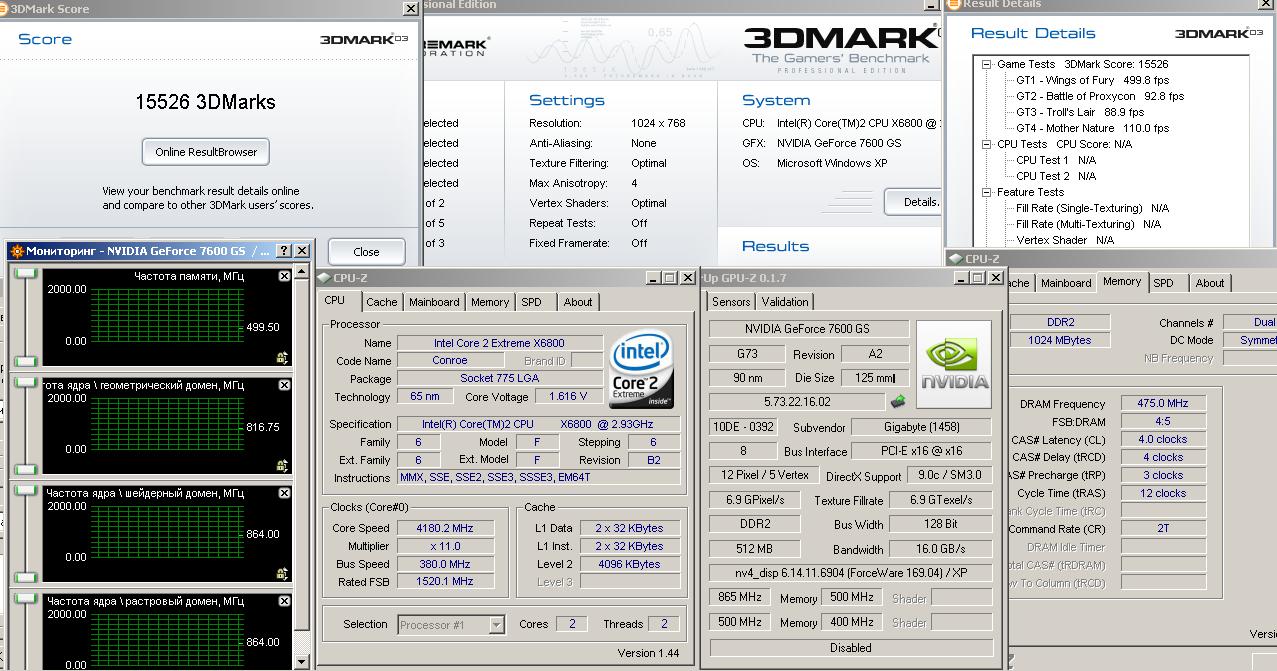Collapse the CPU Tests tree node

point(986,144)
